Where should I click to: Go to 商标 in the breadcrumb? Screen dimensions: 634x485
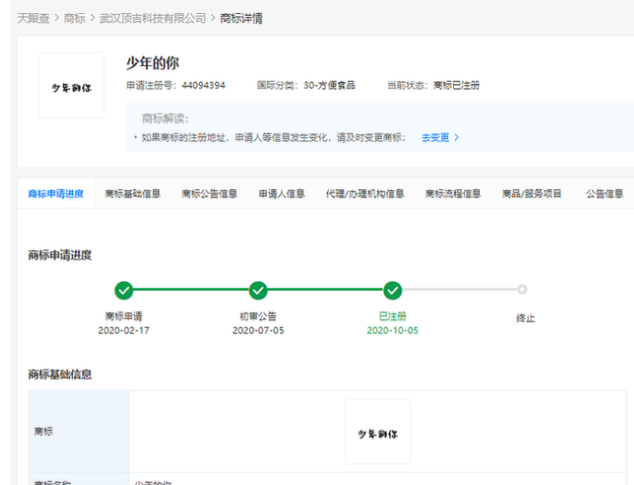coord(75,18)
